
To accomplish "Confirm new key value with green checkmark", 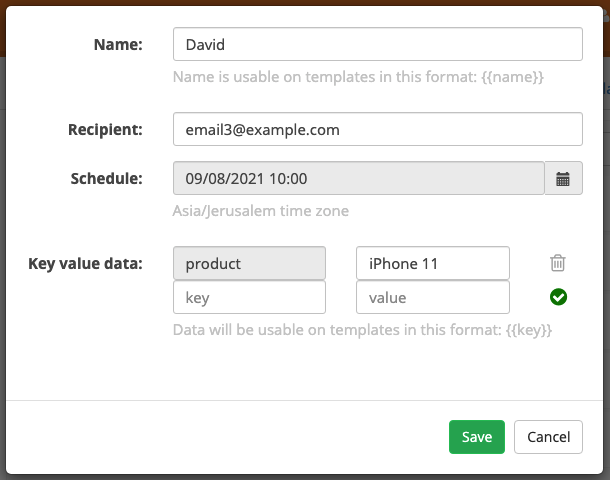I will (x=558, y=297).
